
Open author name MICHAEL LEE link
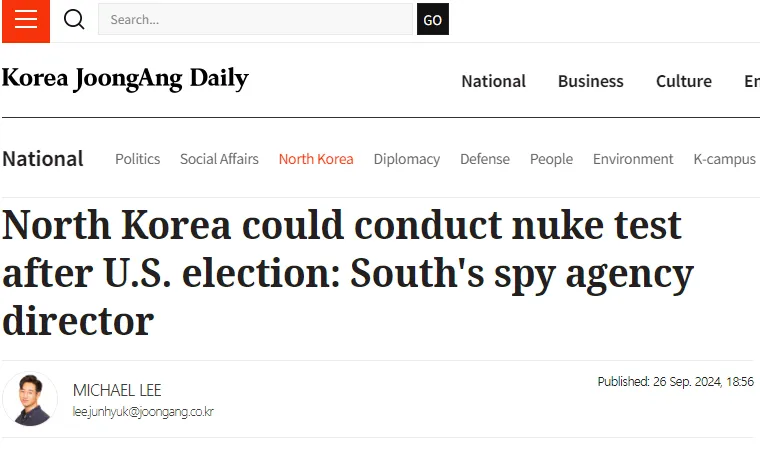(x=117, y=390)
